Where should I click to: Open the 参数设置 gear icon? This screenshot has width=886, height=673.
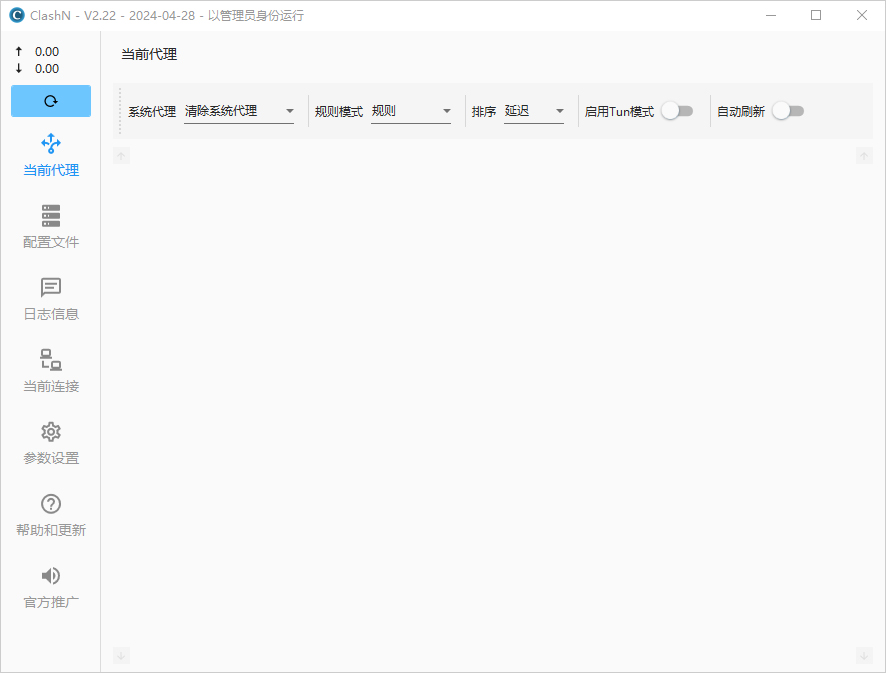tap(51, 432)
